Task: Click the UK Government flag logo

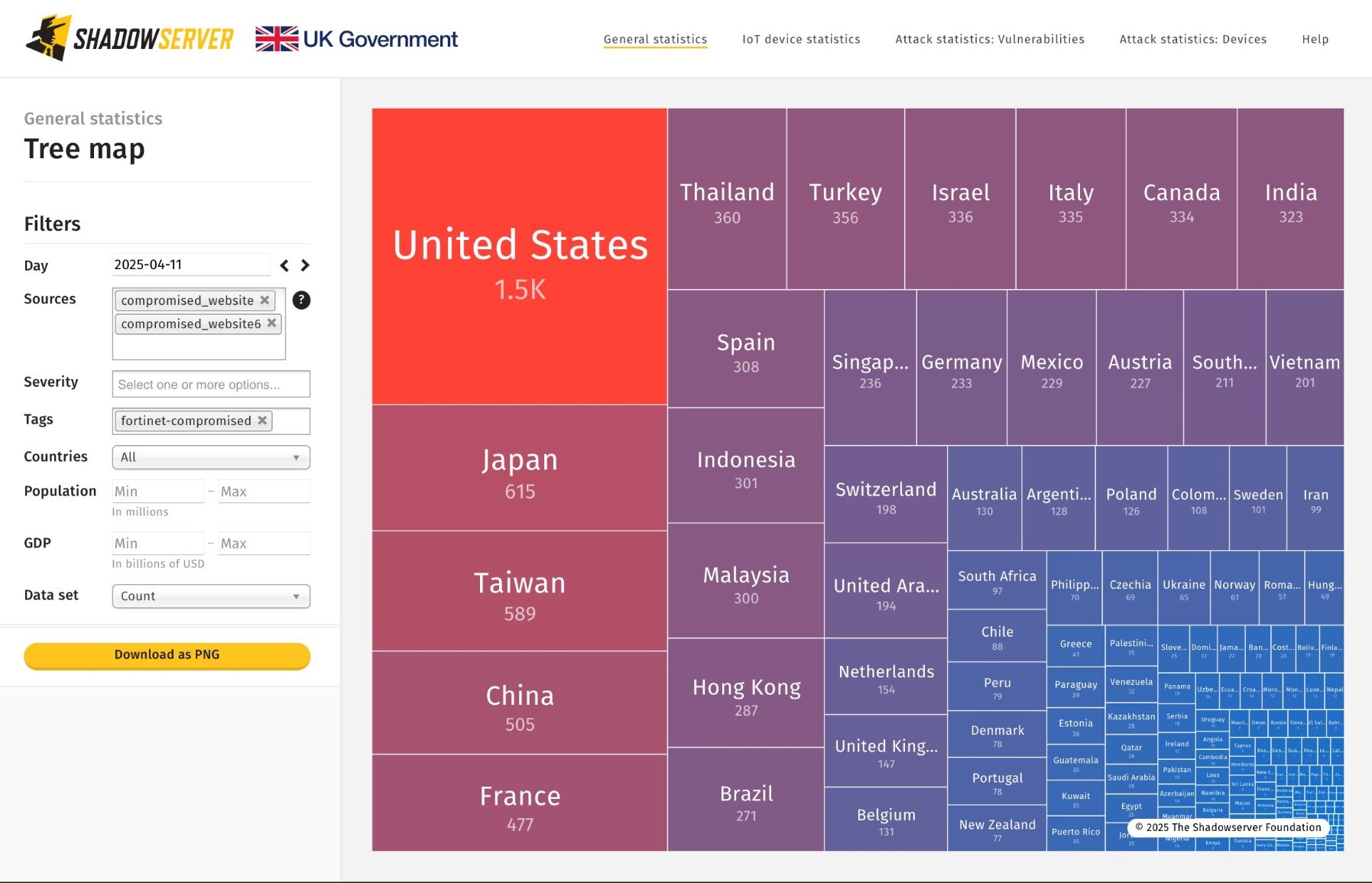Action: point(356,39)
